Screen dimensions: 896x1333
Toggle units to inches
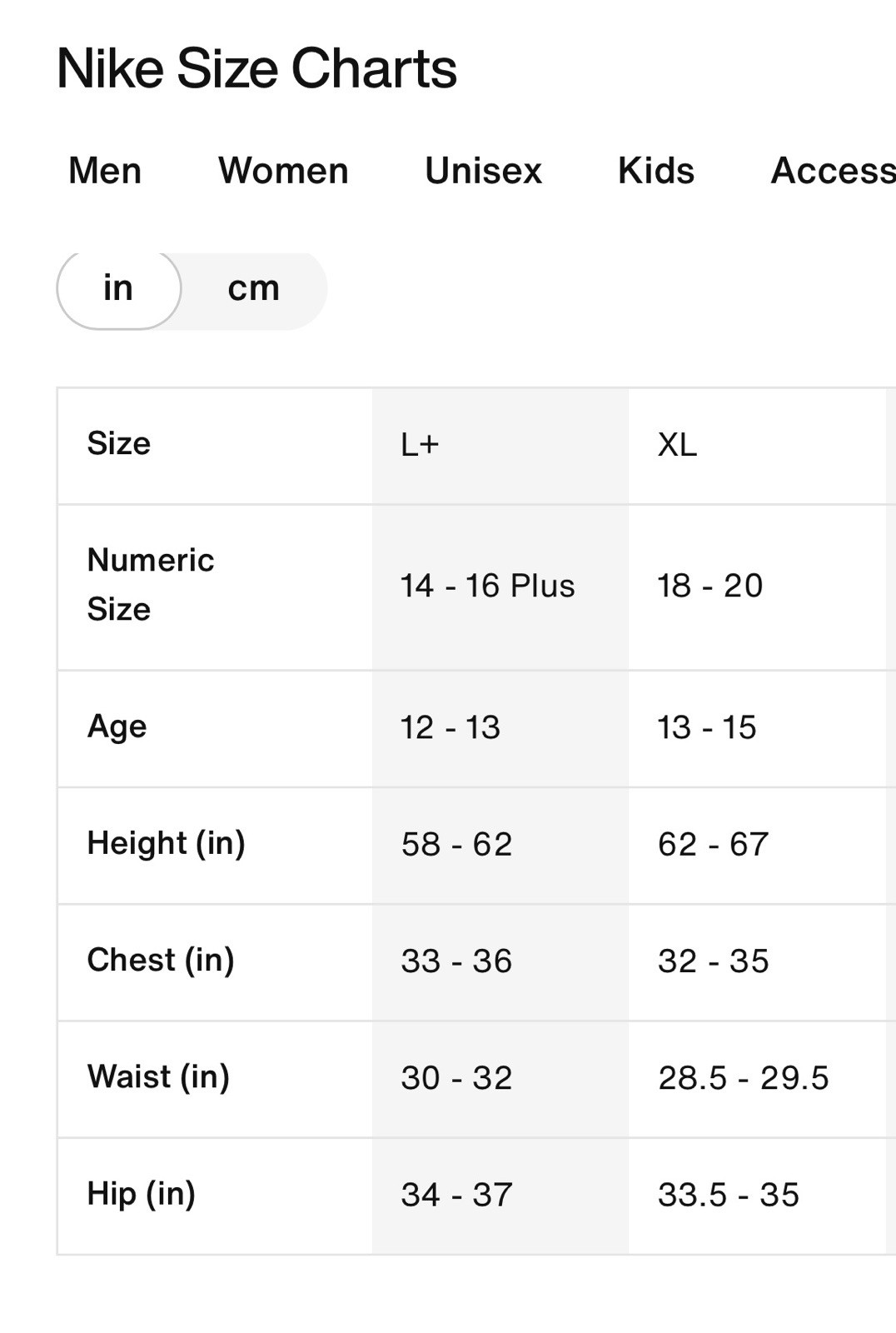[x=118, y=288]
